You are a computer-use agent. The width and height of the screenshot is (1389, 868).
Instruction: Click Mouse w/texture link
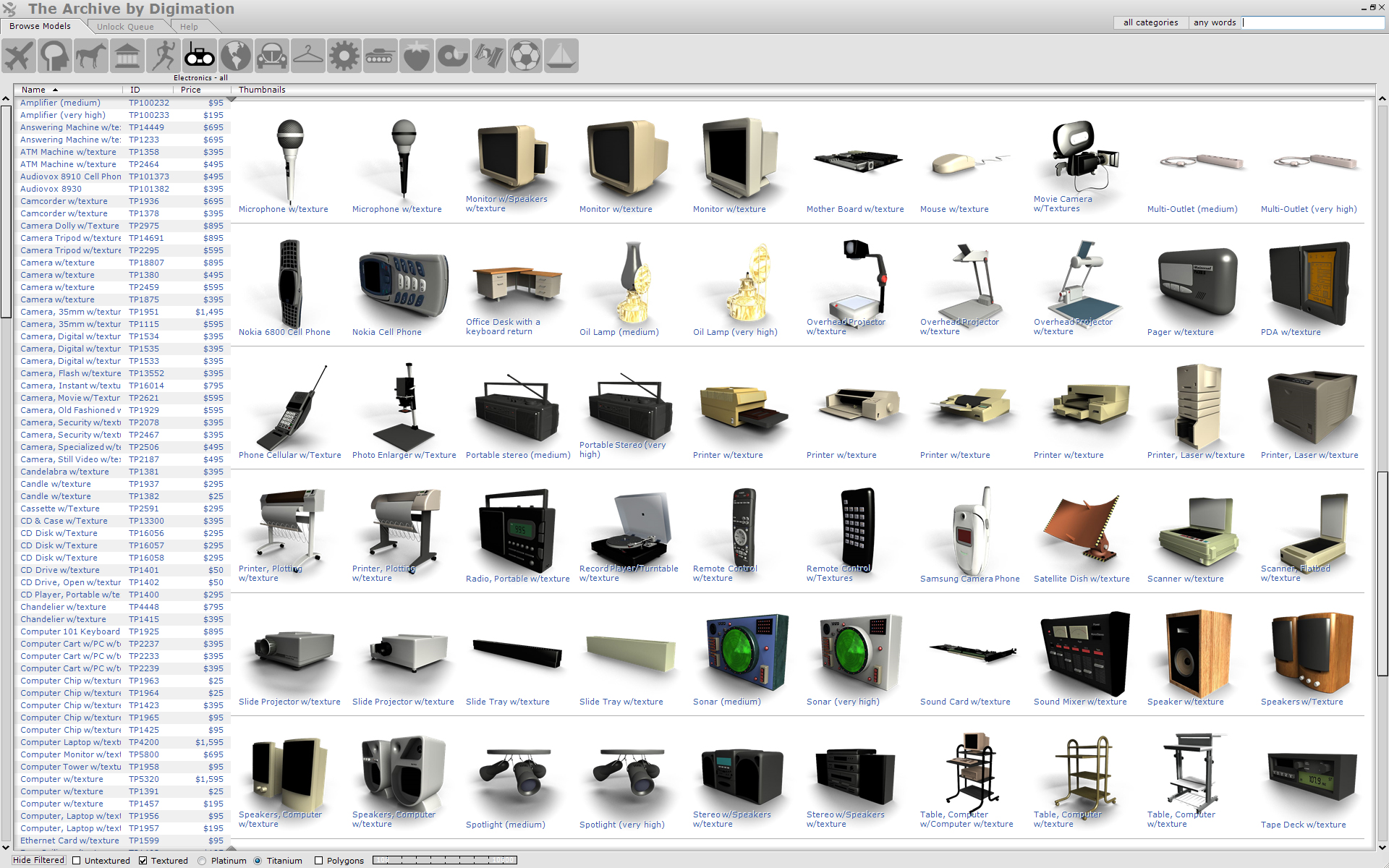[954, 209]
